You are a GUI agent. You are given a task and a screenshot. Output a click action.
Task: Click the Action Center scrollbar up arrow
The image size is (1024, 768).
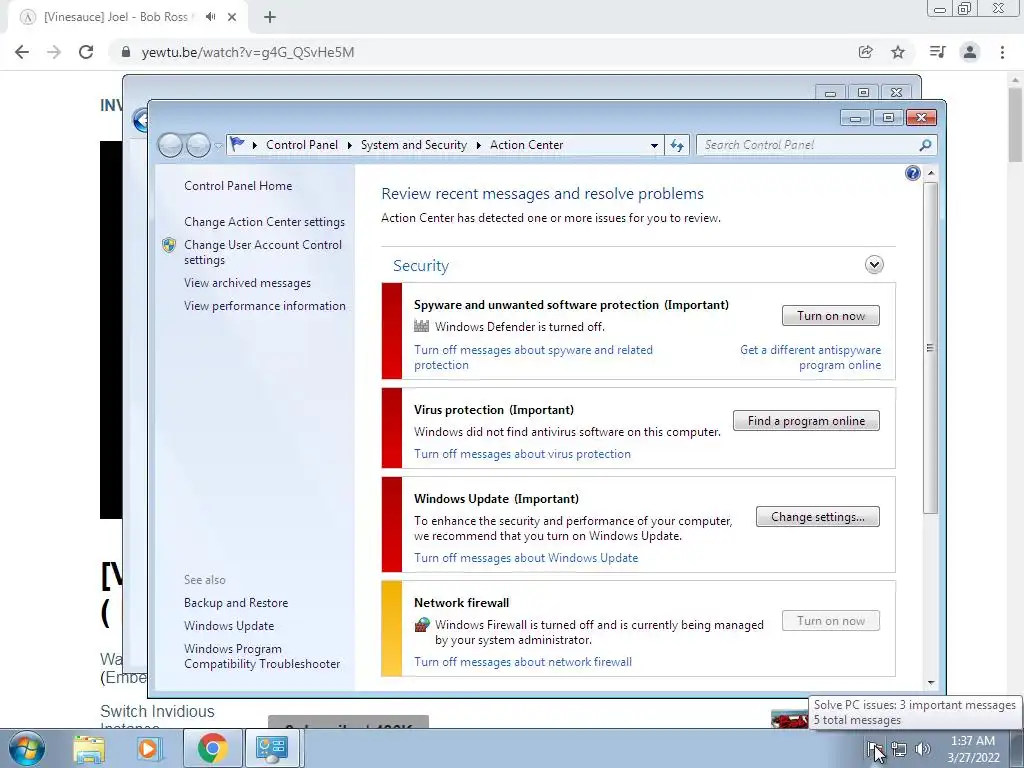click(x=931, y=173)
